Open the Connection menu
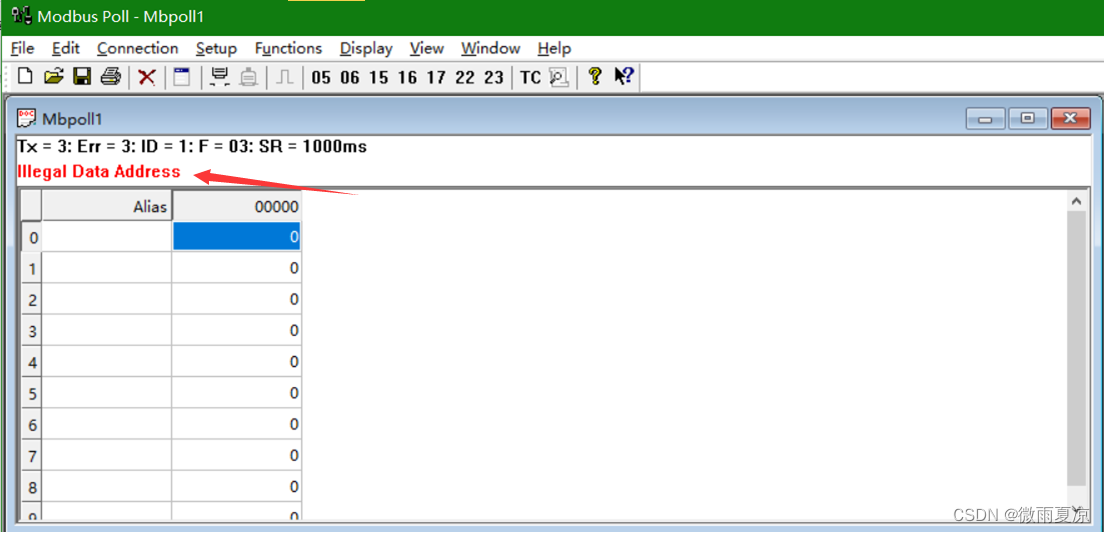 pos(137,49)
